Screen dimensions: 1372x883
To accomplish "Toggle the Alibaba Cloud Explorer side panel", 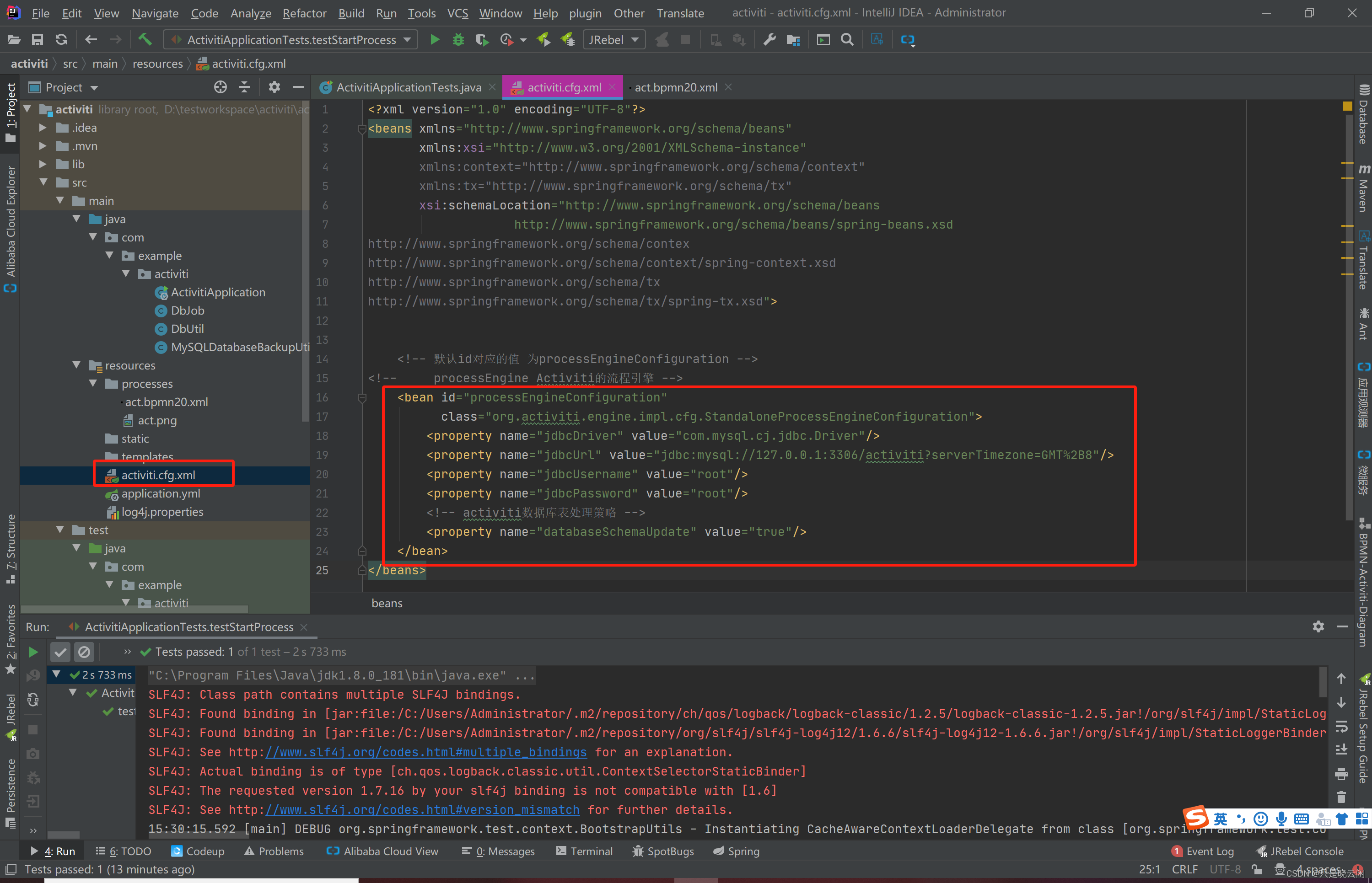I will pos(11,229).
